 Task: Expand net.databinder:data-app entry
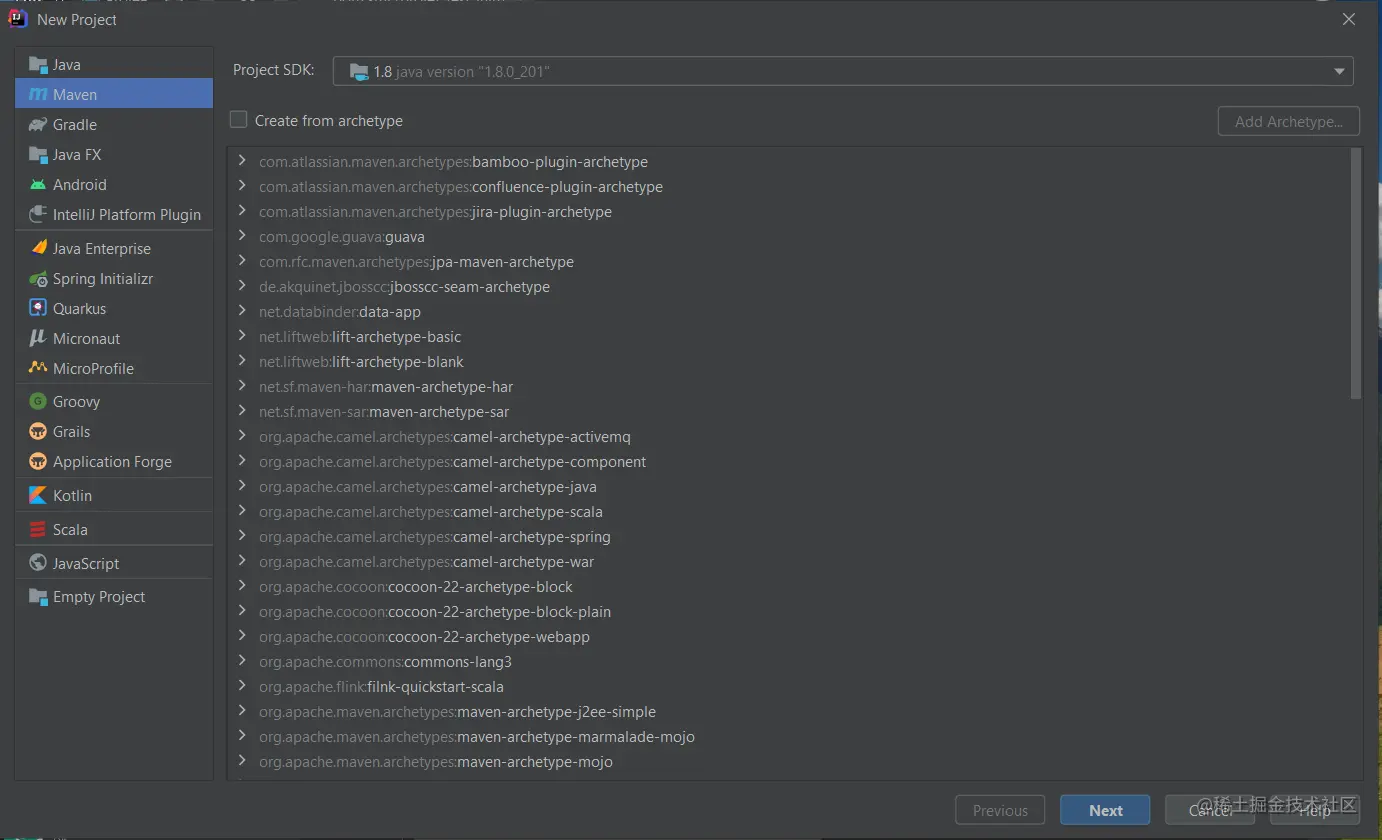(x=242, y=311)
